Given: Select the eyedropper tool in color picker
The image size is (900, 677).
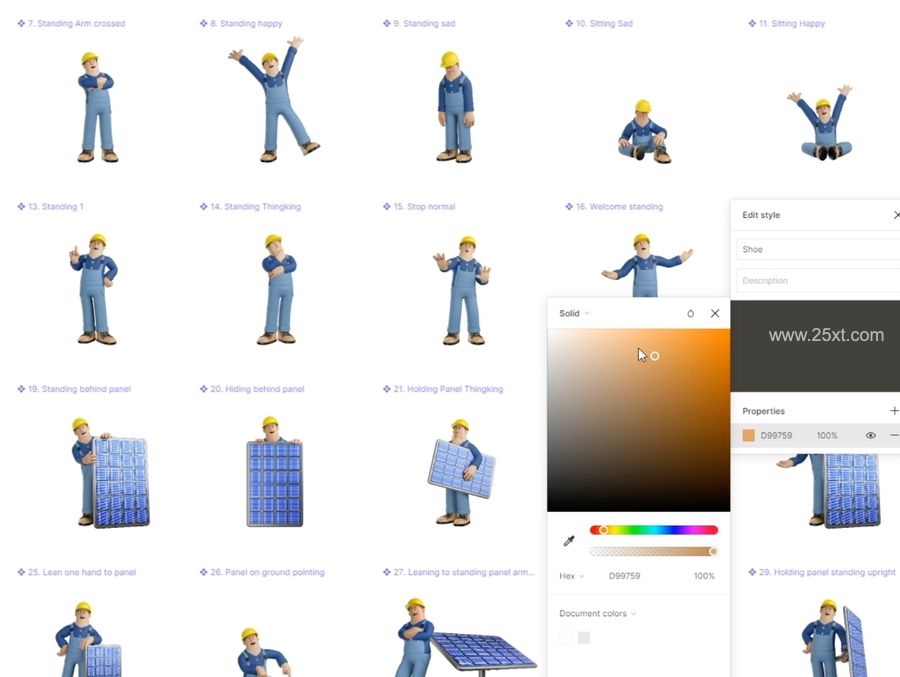Looking at the screenshot, I should click(x=569, y=541).
